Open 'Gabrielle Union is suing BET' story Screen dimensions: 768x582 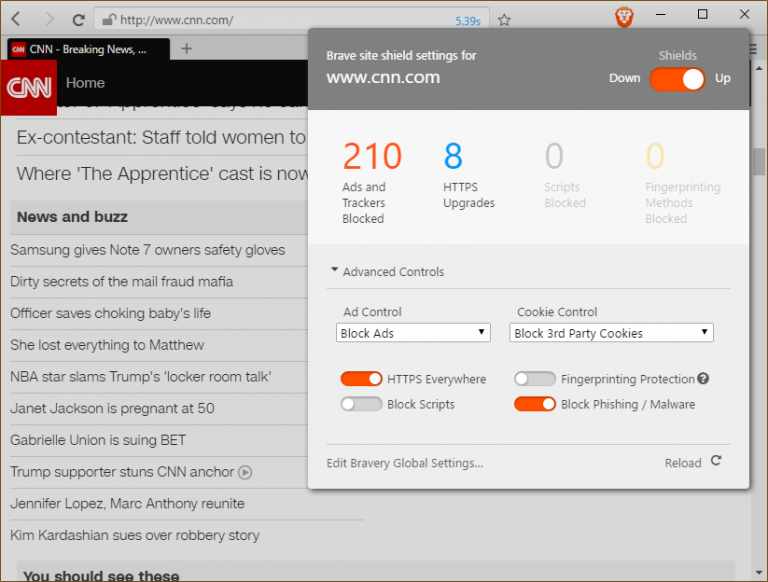[x=98, y=440]
